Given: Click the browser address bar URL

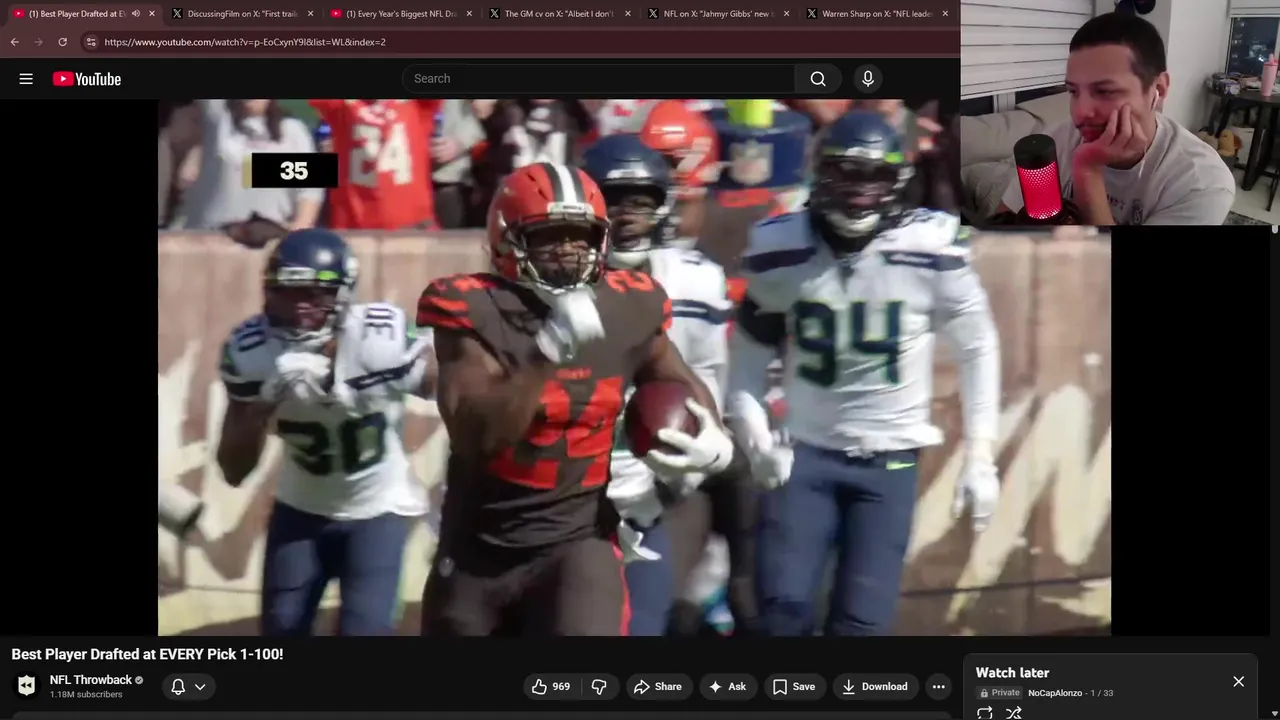Looking at the screenshot, I should pyautogui.click(x=245, y=42).
